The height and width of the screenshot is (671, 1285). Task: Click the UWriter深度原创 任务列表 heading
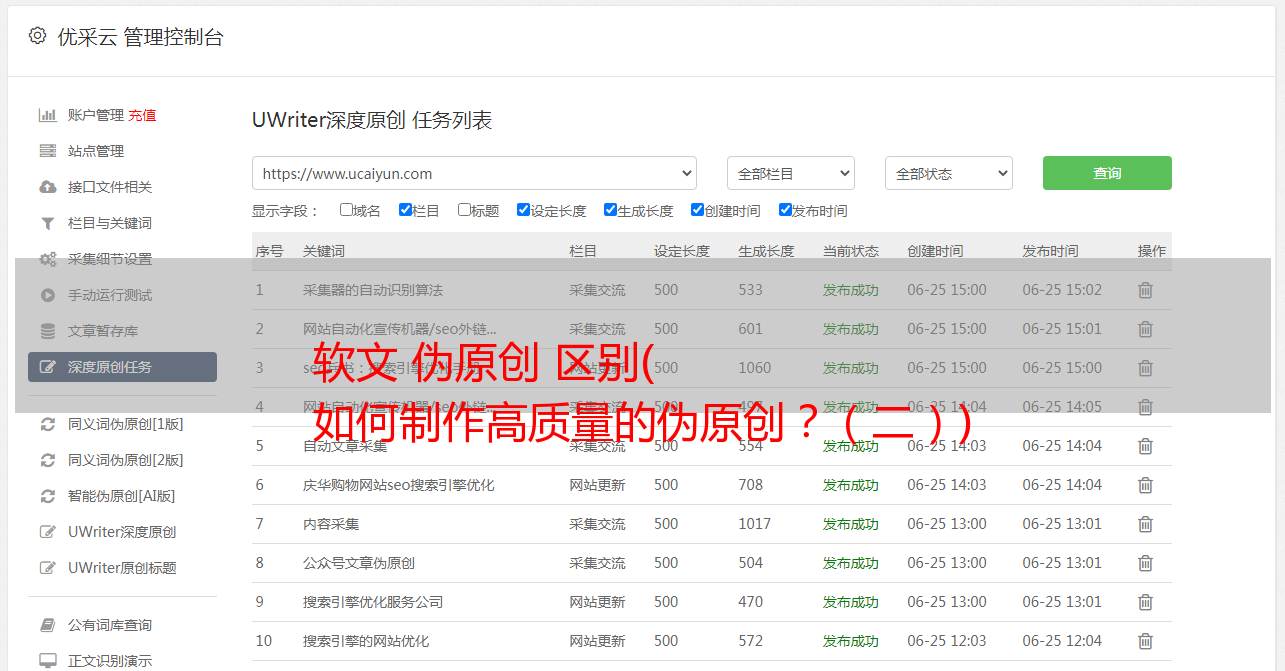click(x=372, y=120)
